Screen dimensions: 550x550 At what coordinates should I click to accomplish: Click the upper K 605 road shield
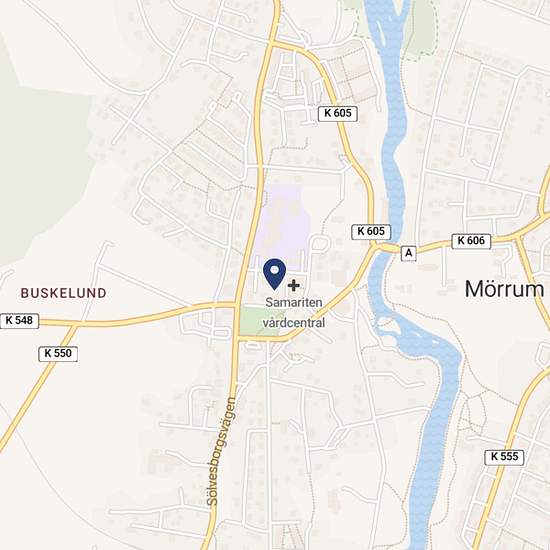[337, 114]
